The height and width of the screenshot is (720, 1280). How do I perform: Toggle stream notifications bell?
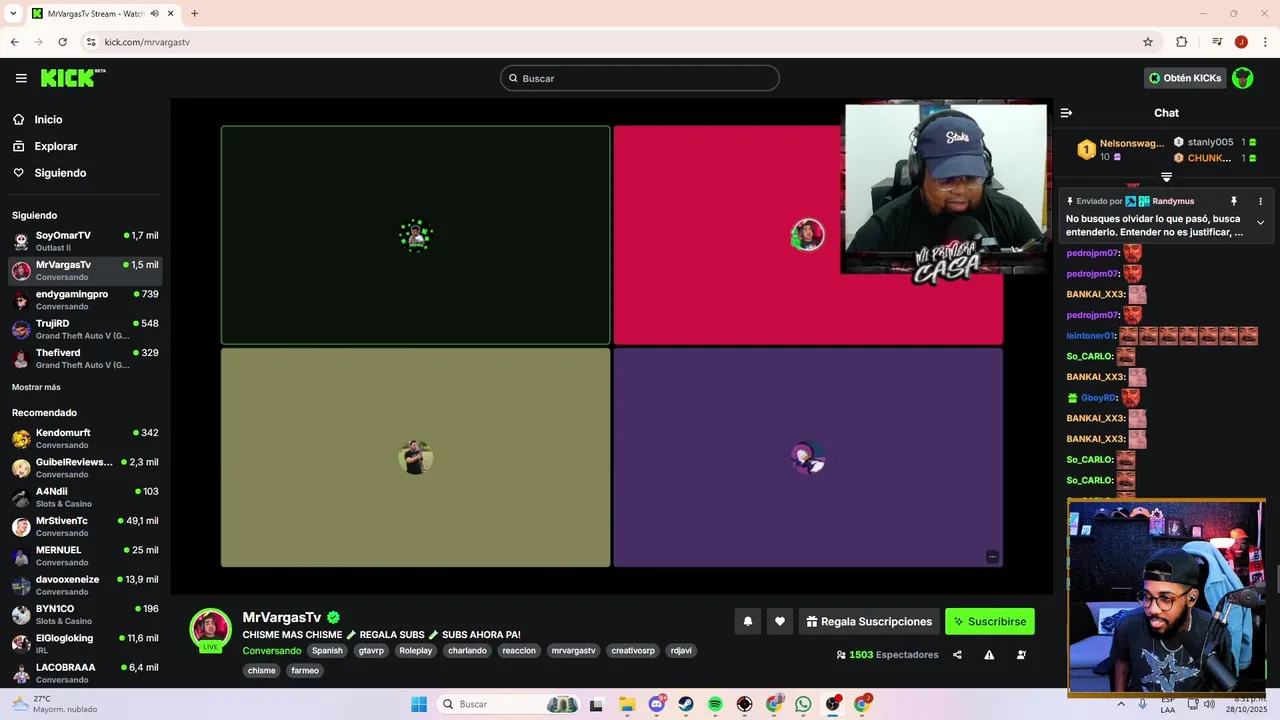point(747,621)
